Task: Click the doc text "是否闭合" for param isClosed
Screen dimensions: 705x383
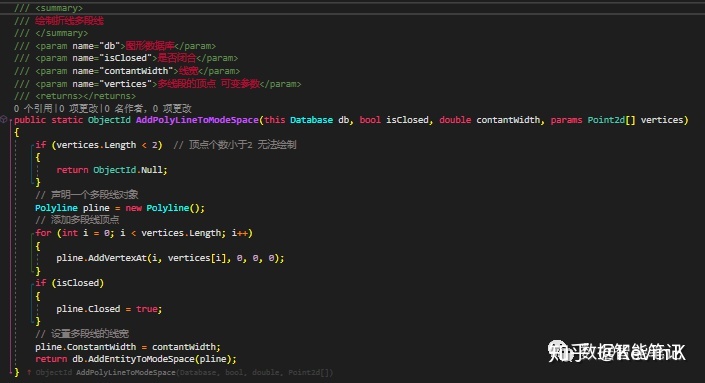Action: click(177, 58)
